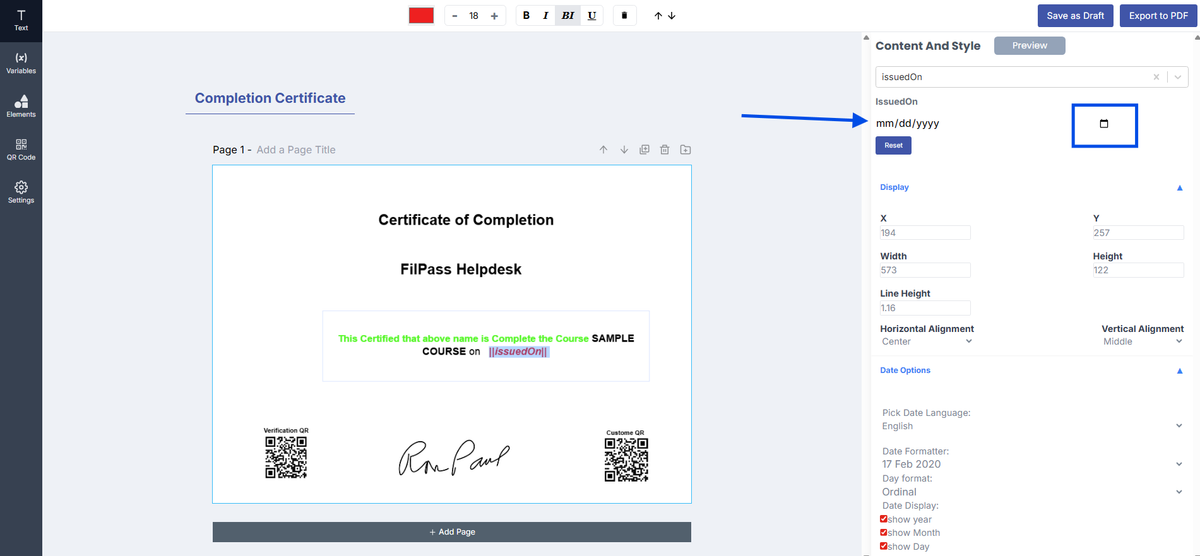Screen dimensions: 1200x556
Task: Click Save as Draft button
Action: (x=1075, y=16)
